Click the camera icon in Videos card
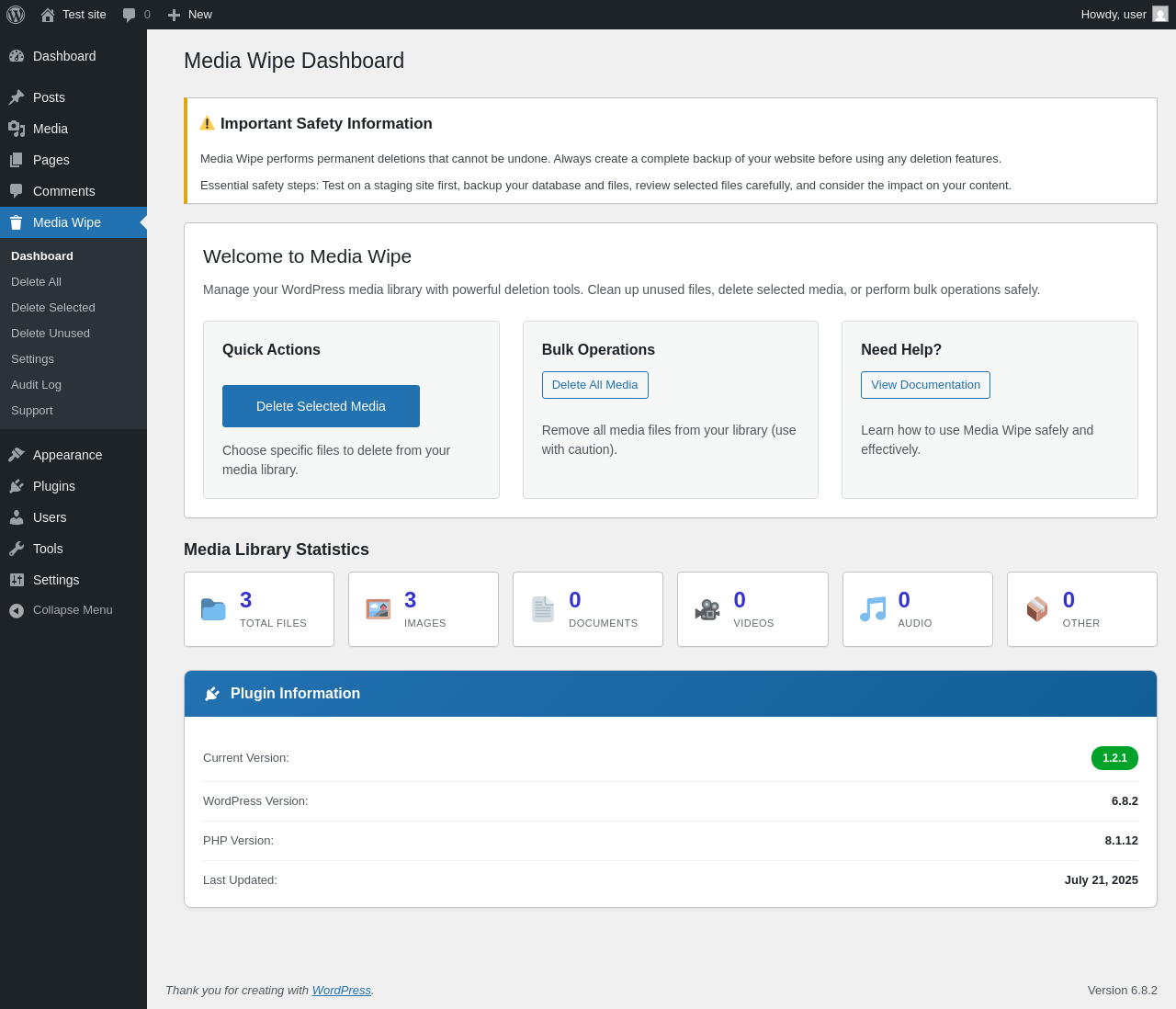The height and width of the screenshot is (1009, 1176). tap(707, 609)
